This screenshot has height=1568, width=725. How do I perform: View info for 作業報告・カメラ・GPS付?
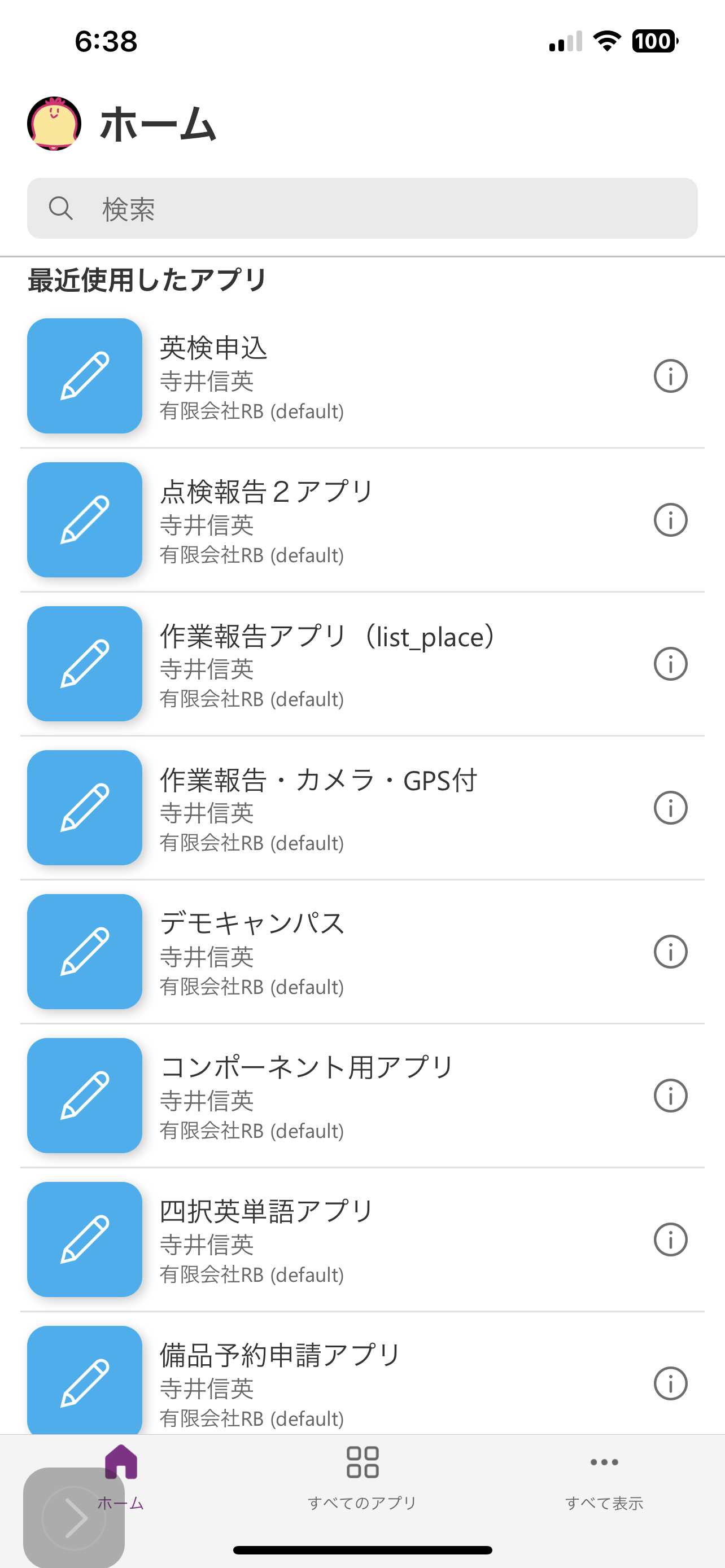point(670,808)
